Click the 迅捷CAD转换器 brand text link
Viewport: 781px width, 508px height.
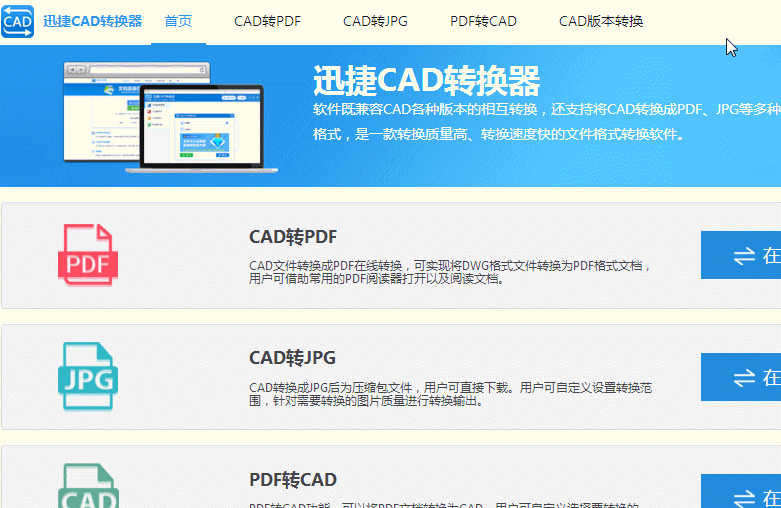pos(93,21)
